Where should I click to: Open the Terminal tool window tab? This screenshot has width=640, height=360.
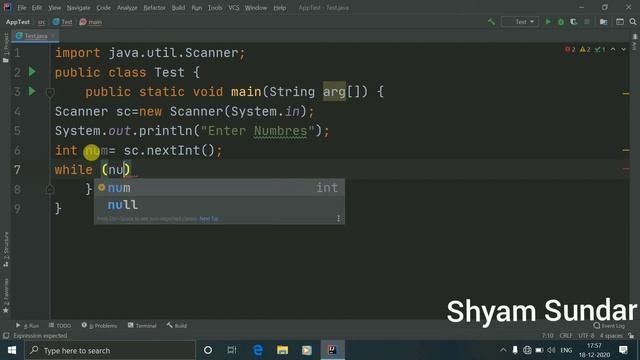click(x=142, y=326)
